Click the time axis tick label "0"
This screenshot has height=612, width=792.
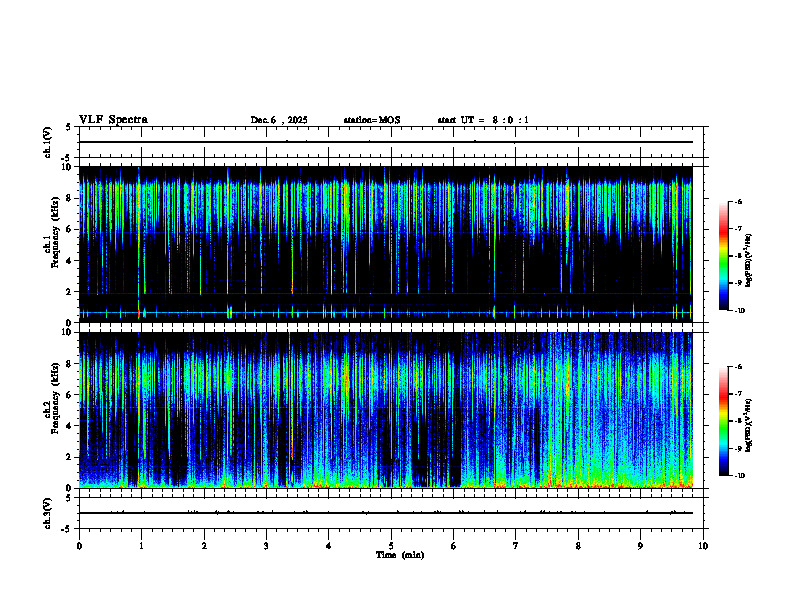(x=79, y=546)
